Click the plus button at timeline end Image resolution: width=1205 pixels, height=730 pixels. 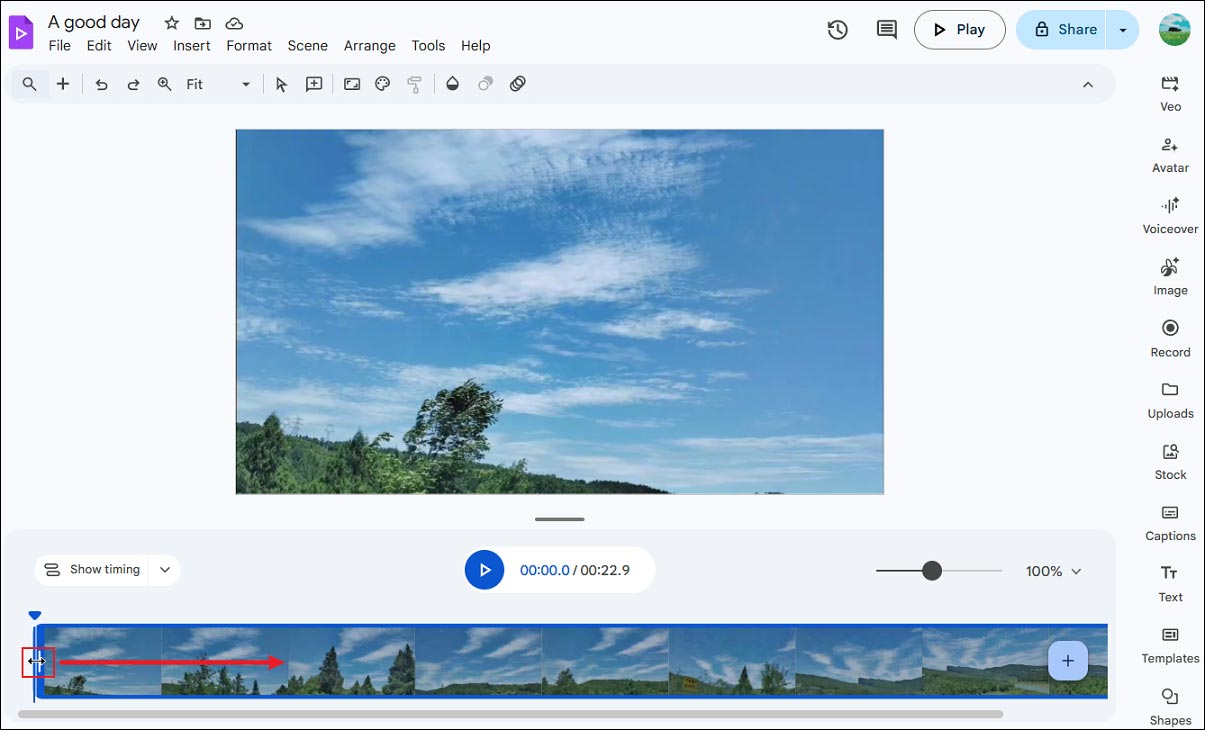point(1067,660)
